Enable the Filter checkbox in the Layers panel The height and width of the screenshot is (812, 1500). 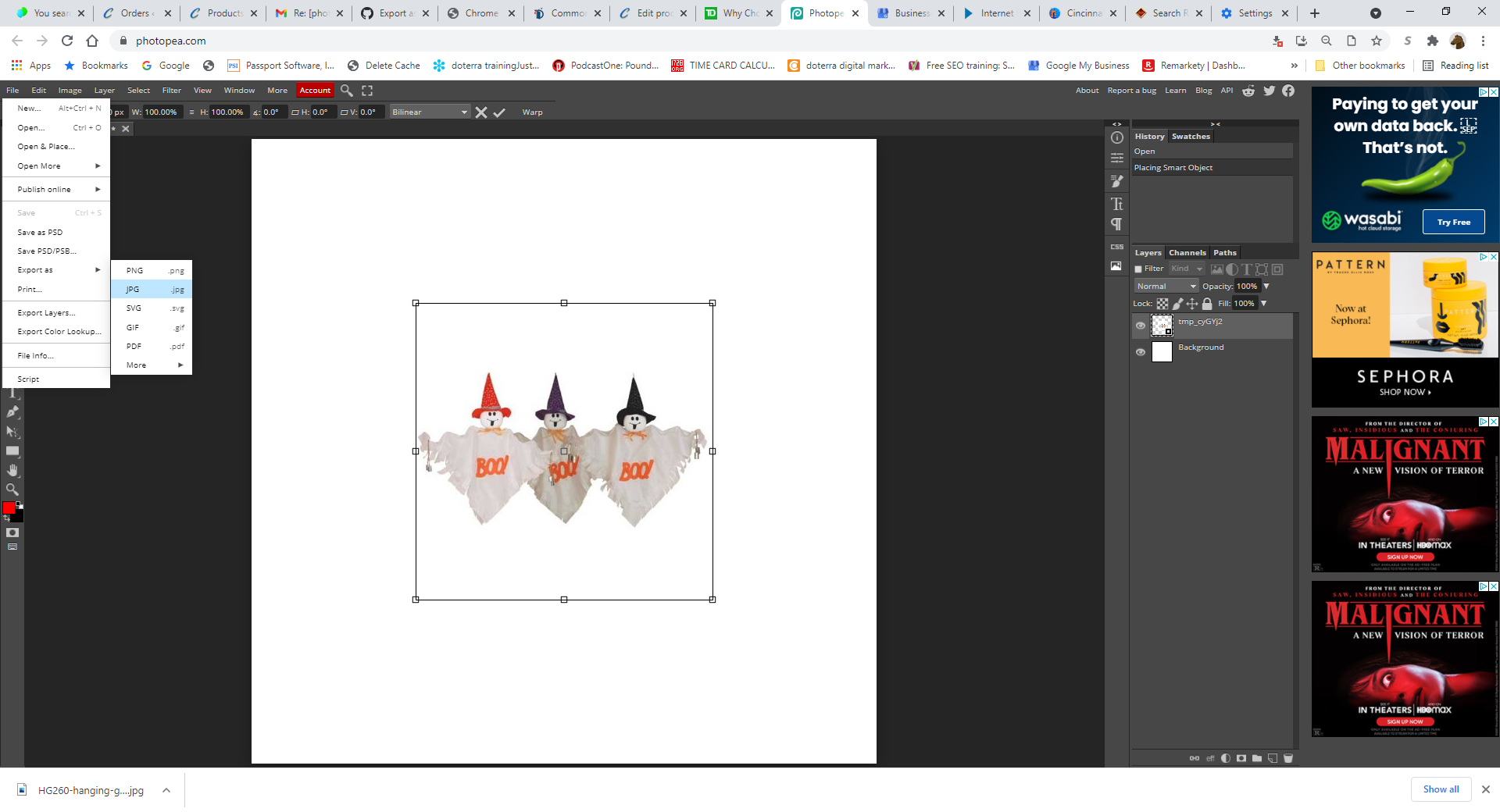point(1137,268)
